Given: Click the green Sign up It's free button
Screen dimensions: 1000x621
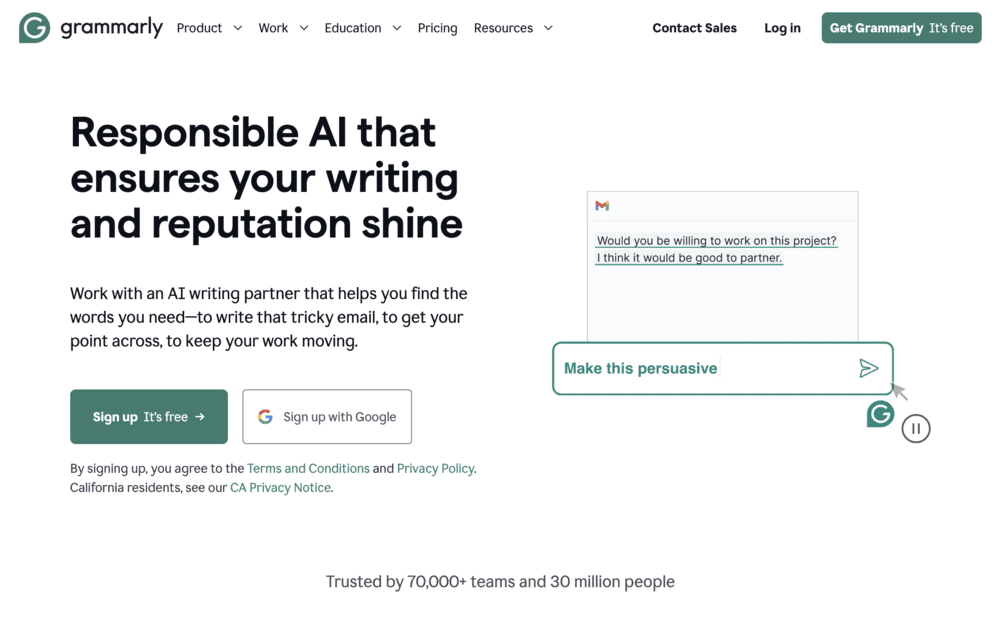Looking at the screenshot, I should [149, 417].
